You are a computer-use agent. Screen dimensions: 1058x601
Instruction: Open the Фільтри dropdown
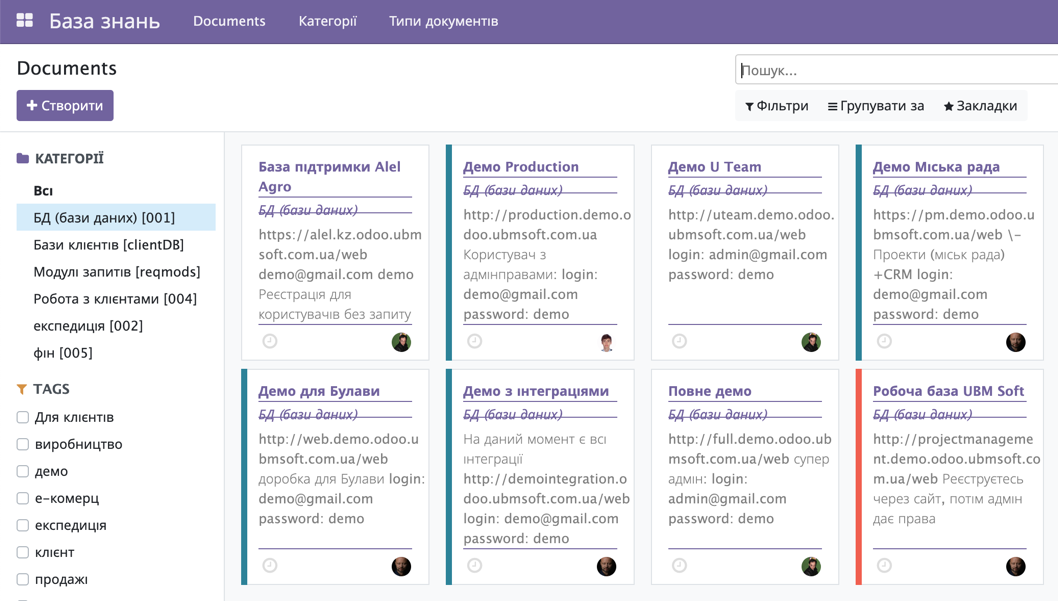pos(780,105)
